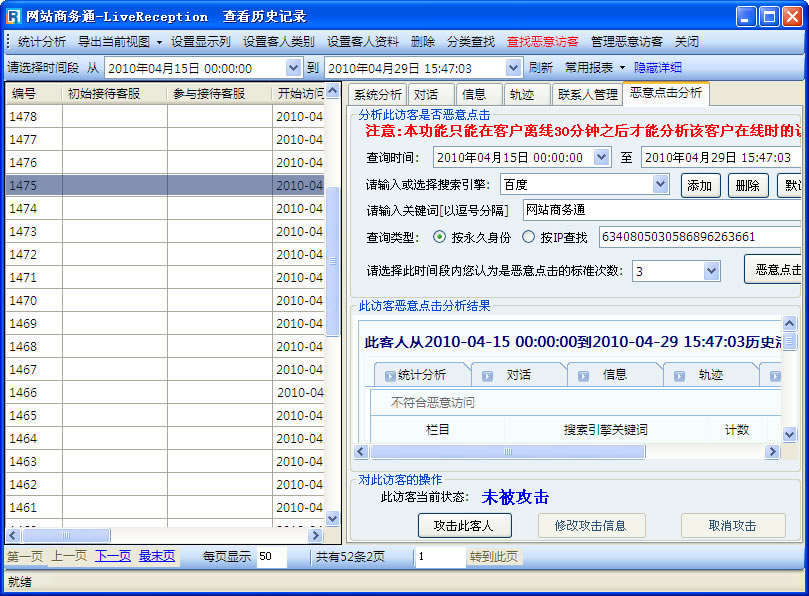The image size is (809, 596).
Task: Click the red 查找恶意访客 toolbar item
Action: pos(542,42)
